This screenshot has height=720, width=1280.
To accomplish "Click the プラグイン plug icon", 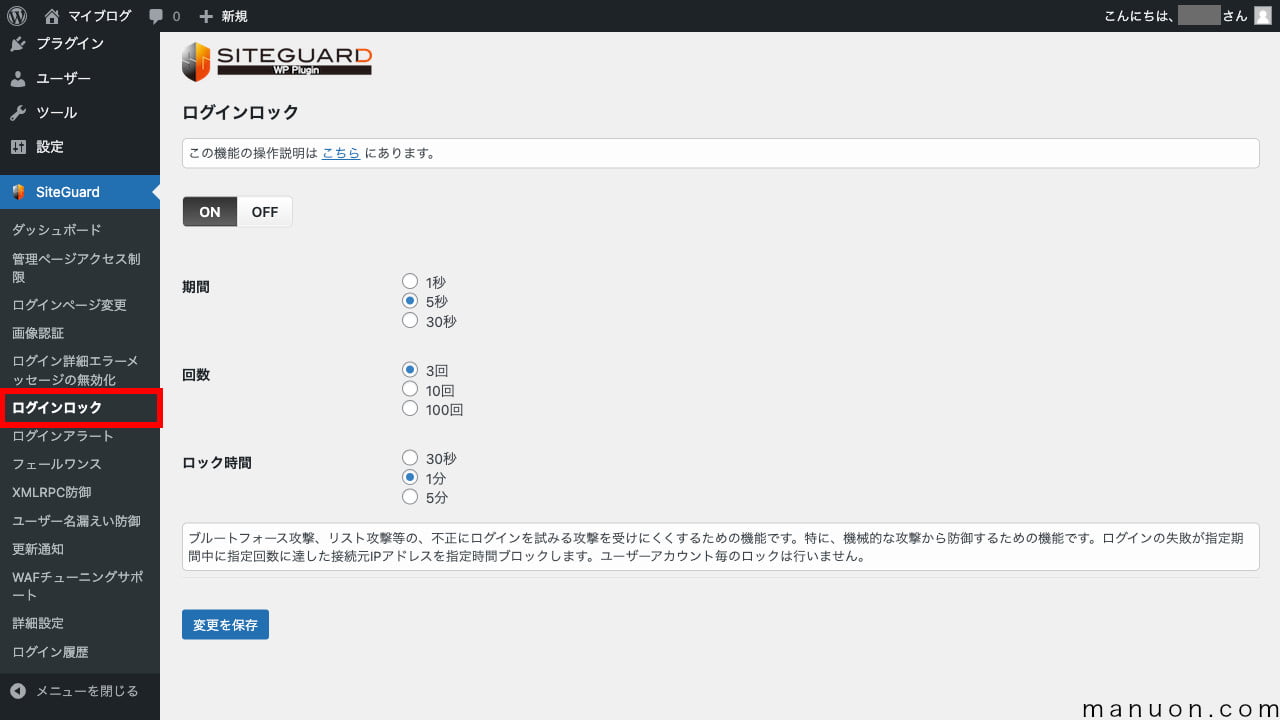I will click(18, 44).
